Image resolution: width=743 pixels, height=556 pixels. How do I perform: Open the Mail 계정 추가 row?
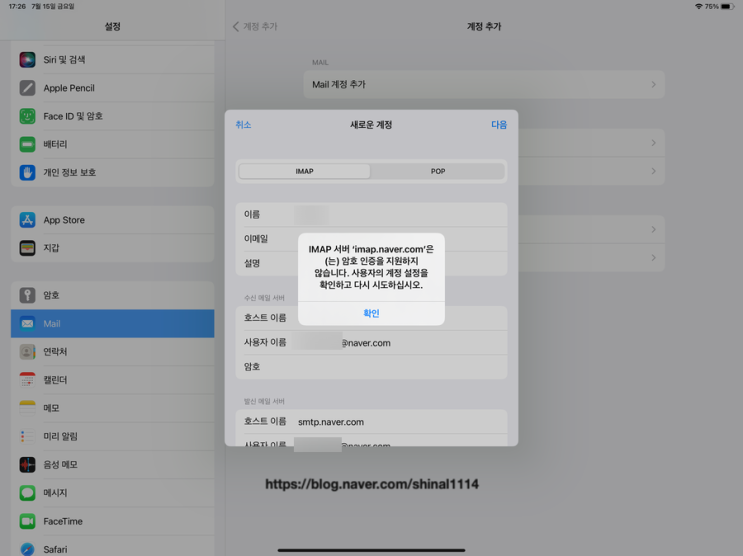coord(484,84)
